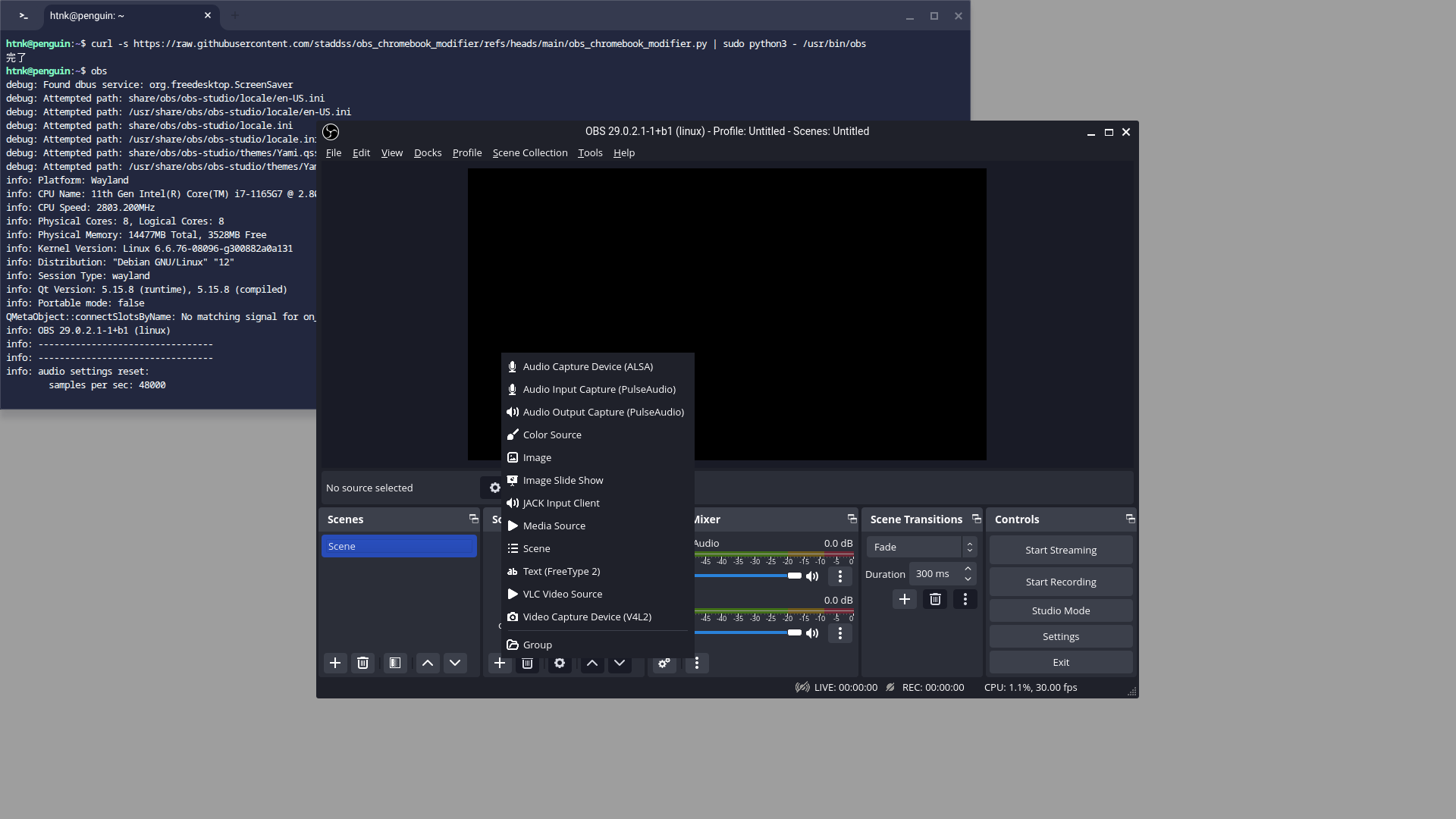Screen dimensions: 1456x819
Task: Delete the selected scene via trash icon
Action: 362,664
